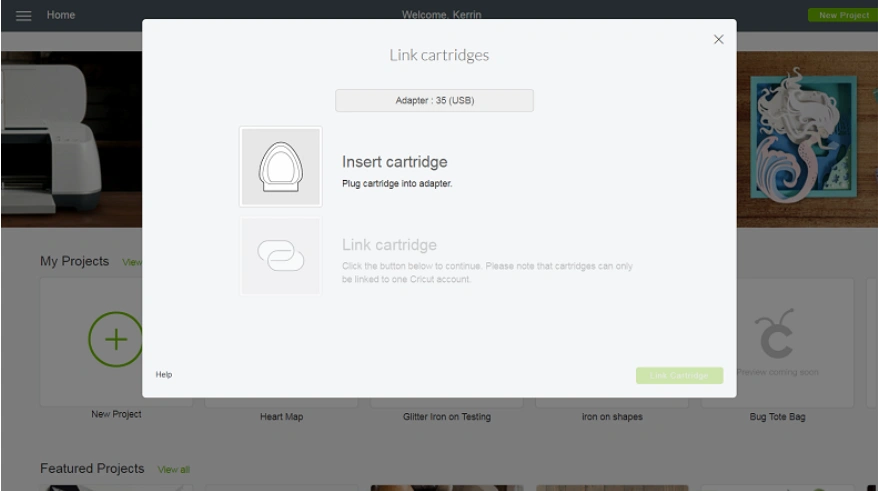The height and width of the screenshot is (491, 878).
Task: Click the mermaid artwork banner image
Action: coord(806,139)
